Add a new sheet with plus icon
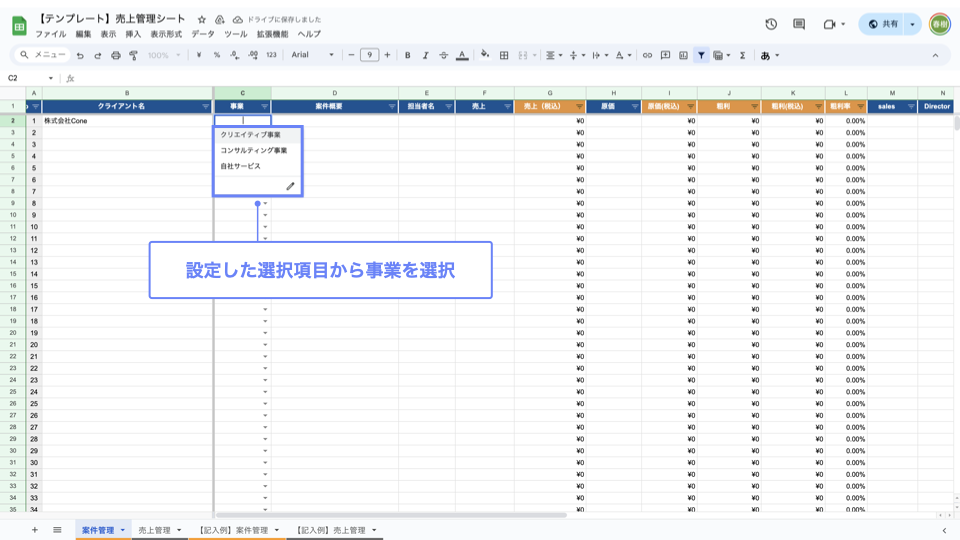 (35, 530)
